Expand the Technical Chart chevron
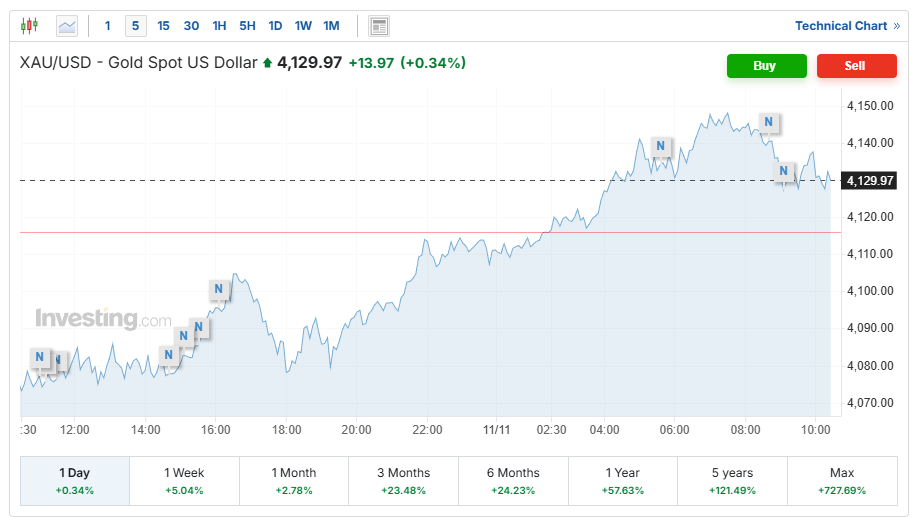 coord(896,26)
